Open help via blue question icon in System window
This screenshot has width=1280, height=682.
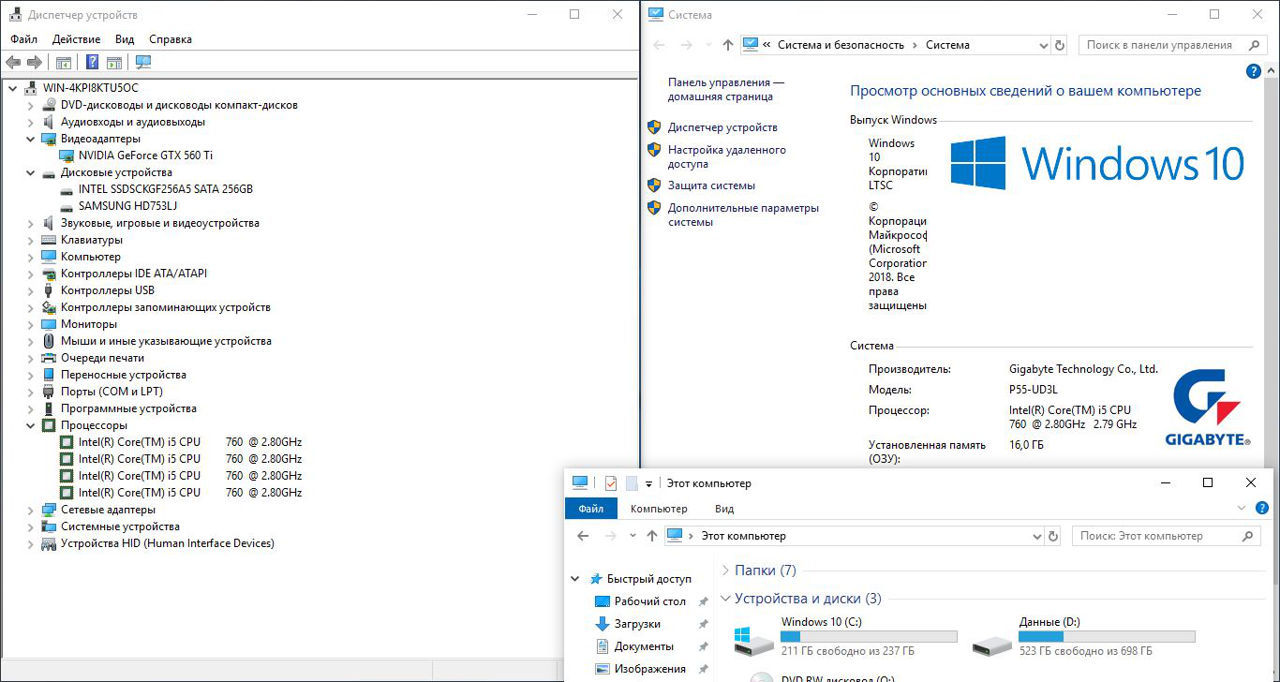(1253, 72)
